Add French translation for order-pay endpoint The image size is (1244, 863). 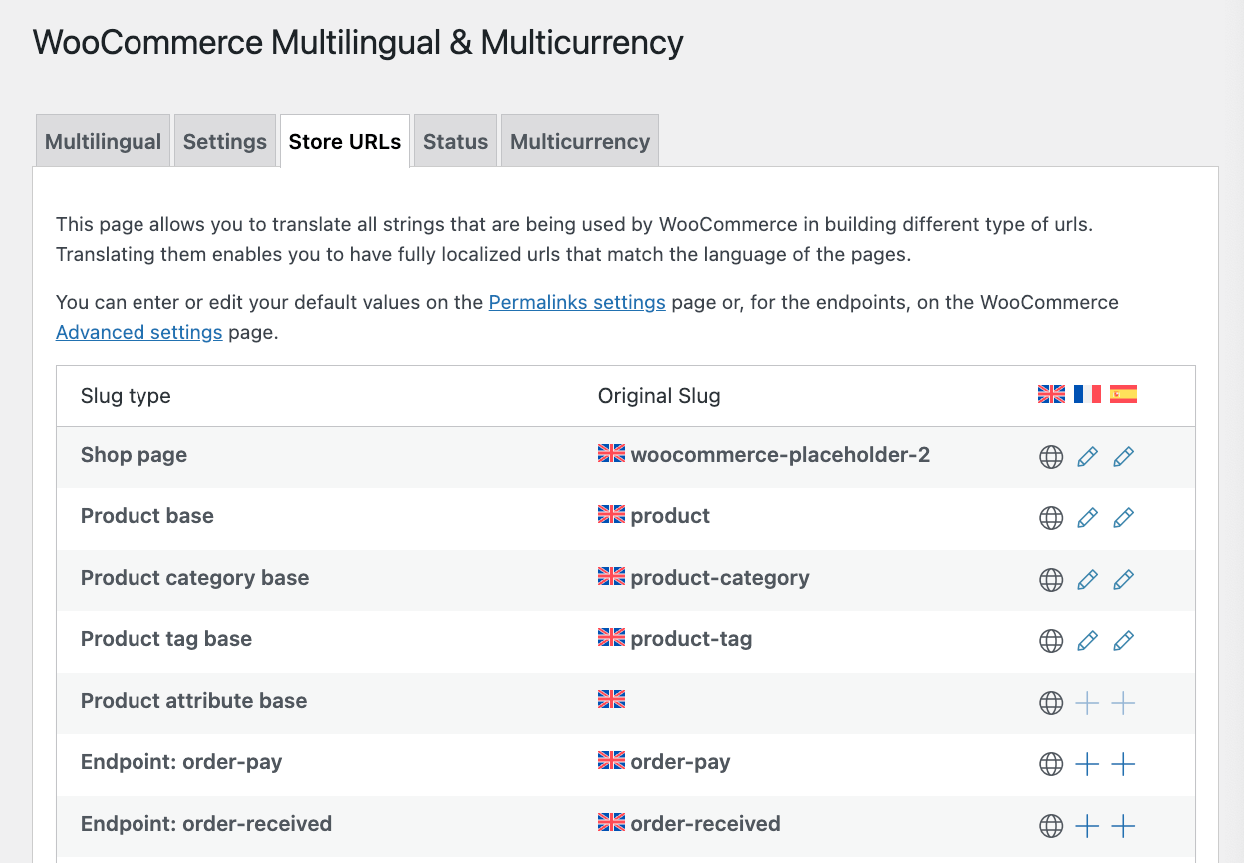tap(1087, 765)
